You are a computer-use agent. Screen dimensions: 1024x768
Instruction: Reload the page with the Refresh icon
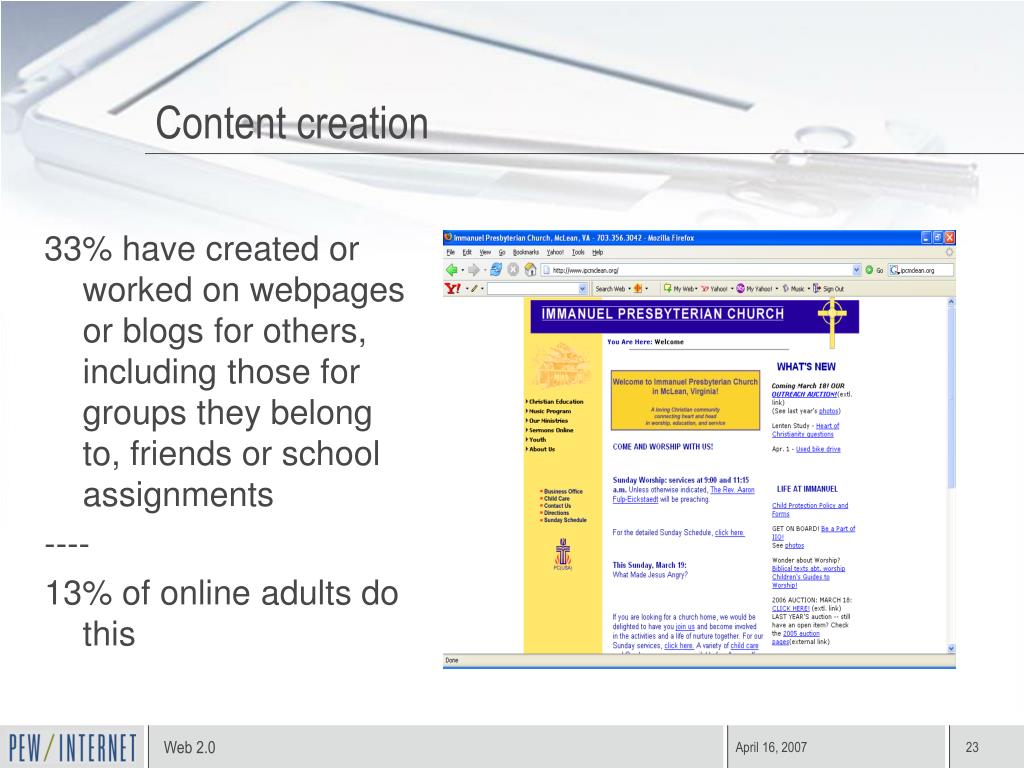tap(496, 269)
